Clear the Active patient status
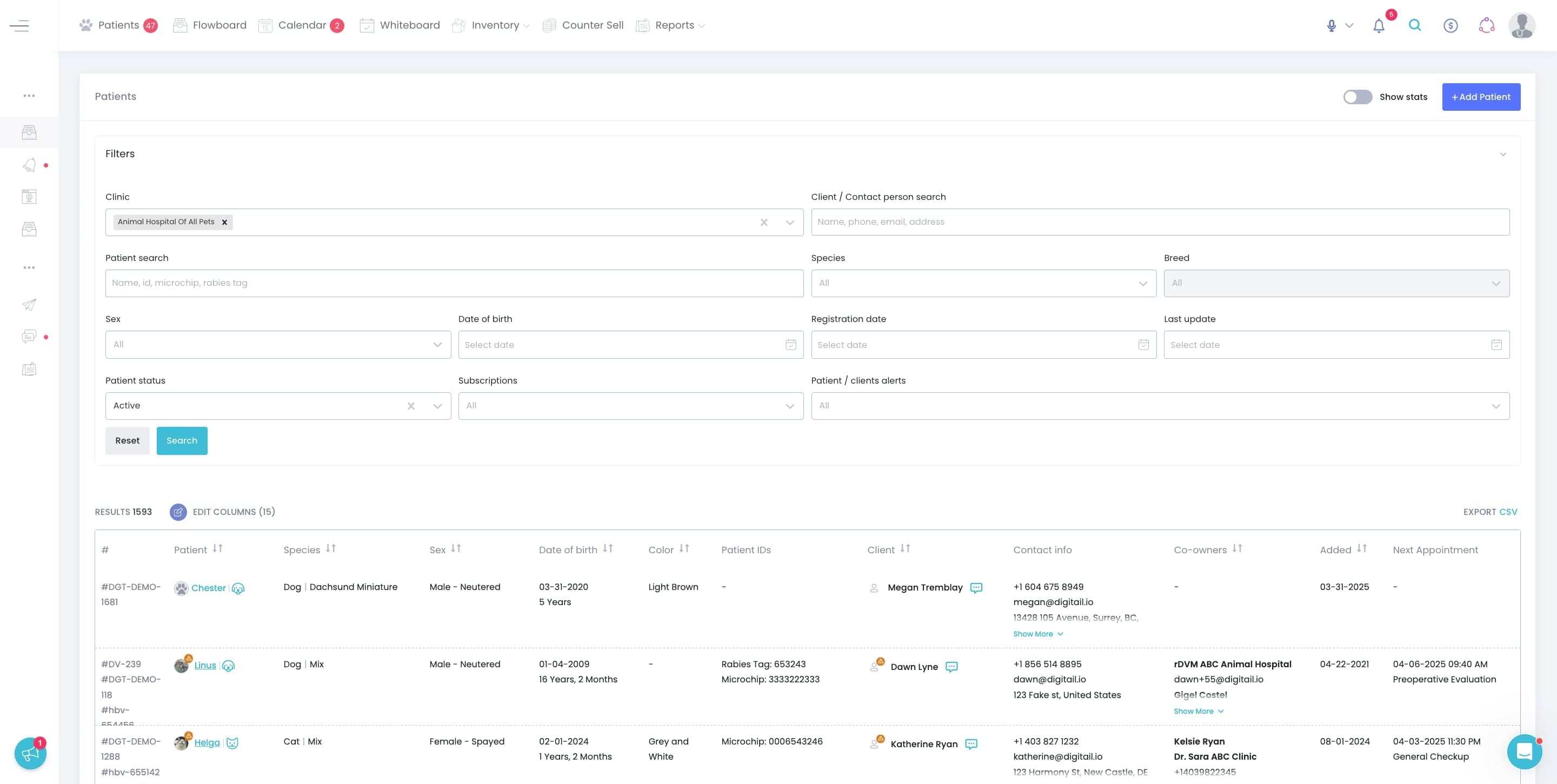Viewport: 1557px width, 784px height. click(x=410, y=406)
